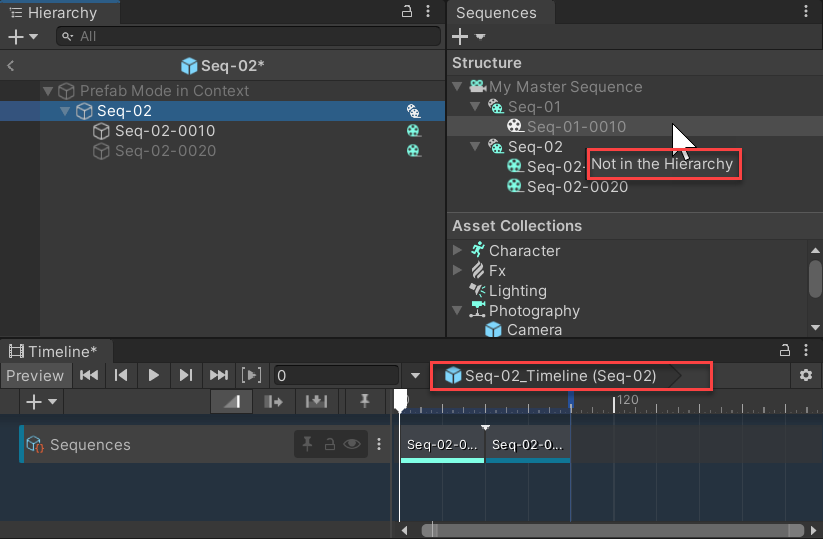The height and width of the screenshot is (539, 823).
Task: Select the Mix edit mode icon
Action: pyautogui.click(x=231, y=401)
